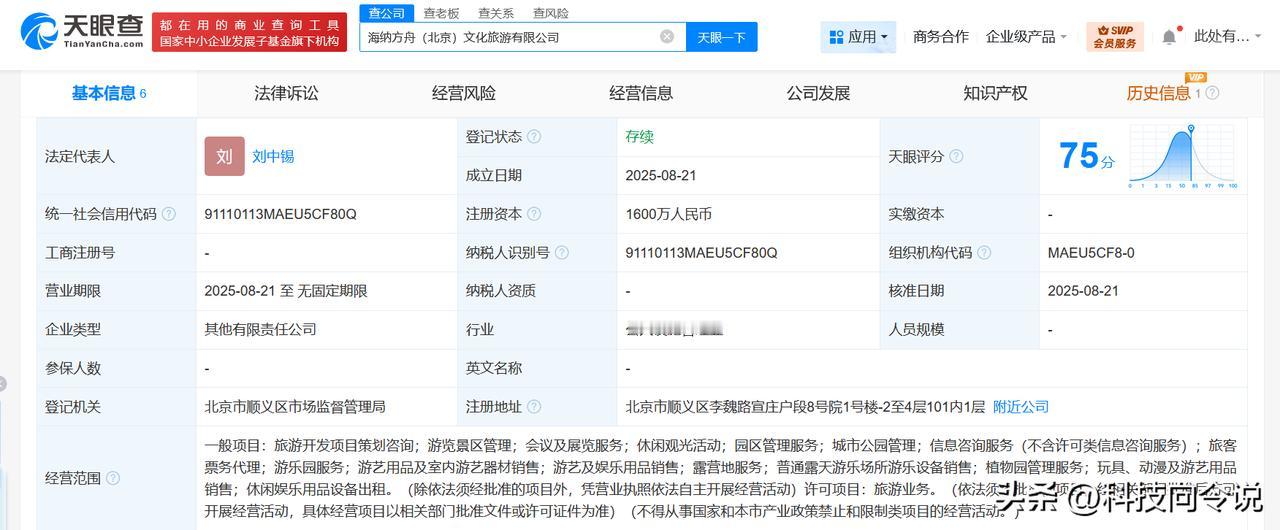Switch to the 查公司 search tab
Screen dimensions: 1280x530
386,13
